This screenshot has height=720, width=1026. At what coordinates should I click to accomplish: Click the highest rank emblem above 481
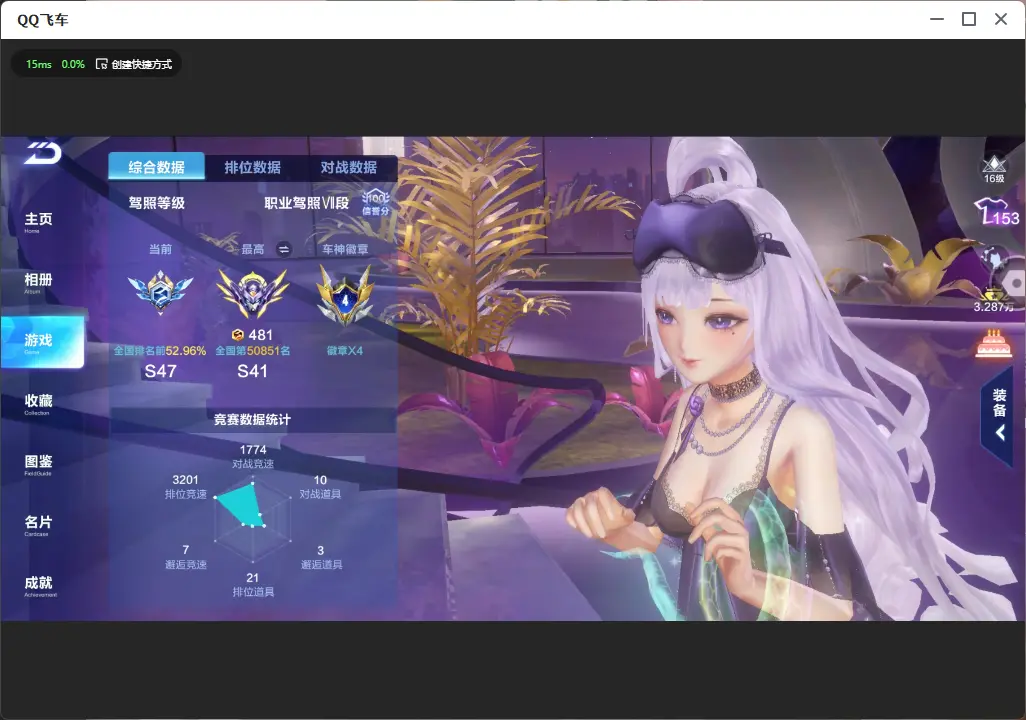(x=252, y=293)
